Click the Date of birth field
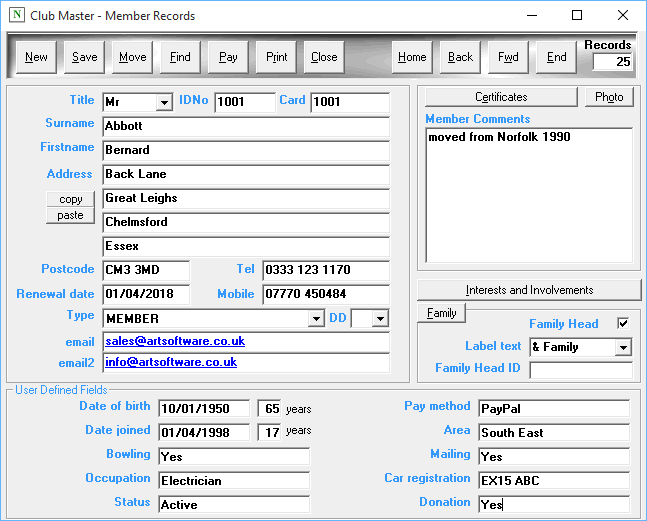The image size is (647, 521). [204, 408]
